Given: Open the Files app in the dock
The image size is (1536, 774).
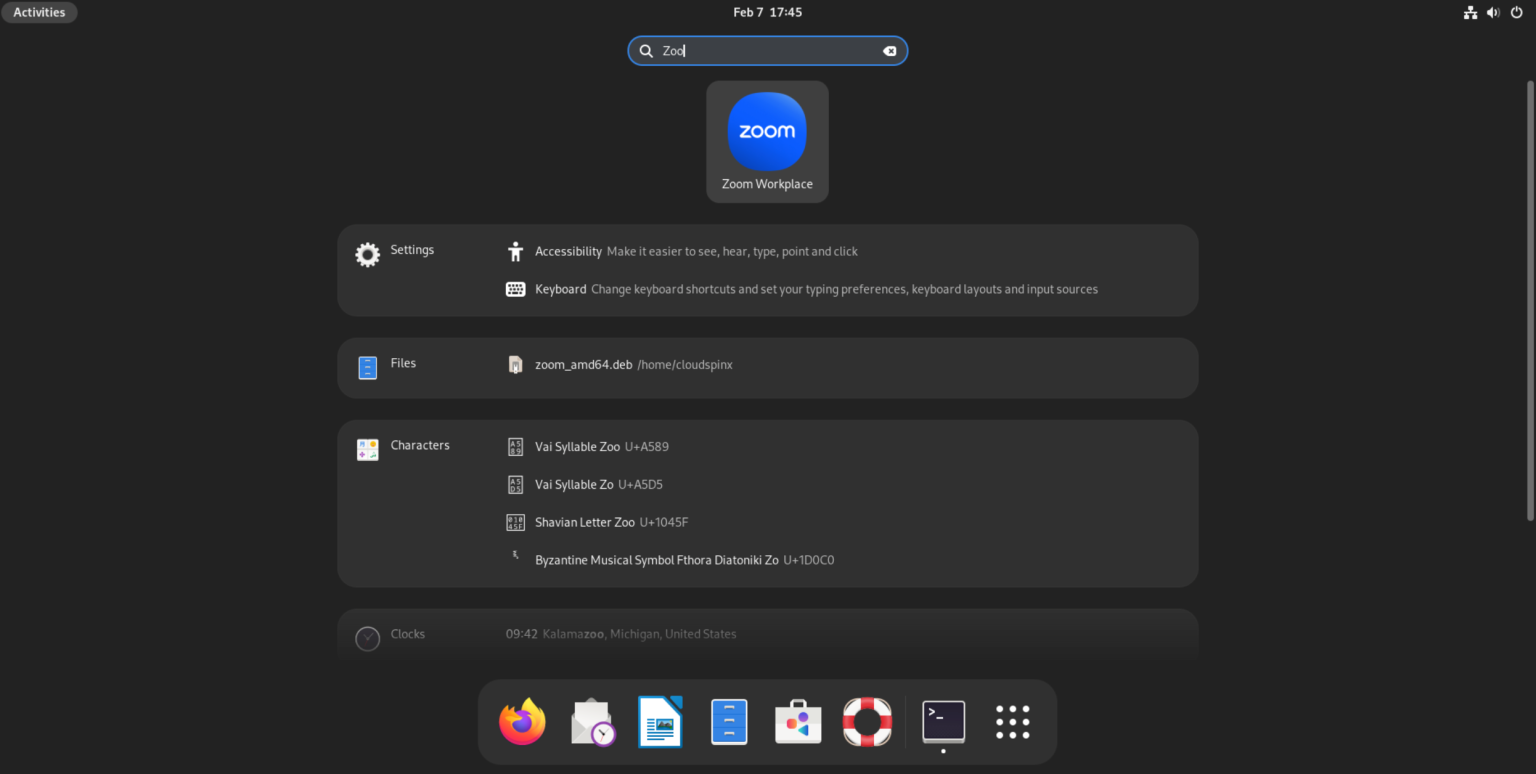Looking at the screenshot, I should point(729,721).
